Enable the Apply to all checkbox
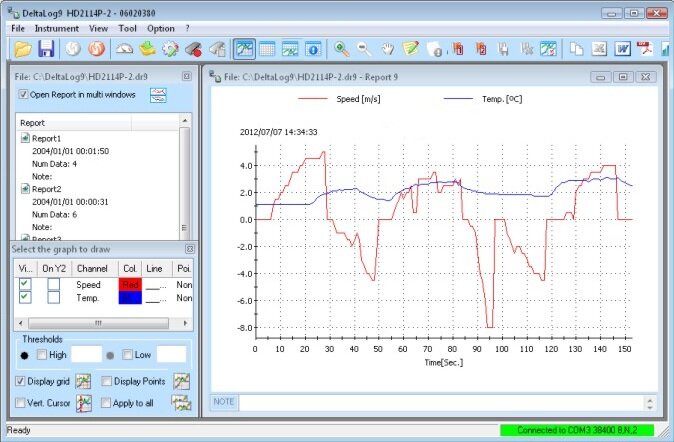The height and width of the screenshot is (442, 674). pyautogui.click(x=106, y=403)
